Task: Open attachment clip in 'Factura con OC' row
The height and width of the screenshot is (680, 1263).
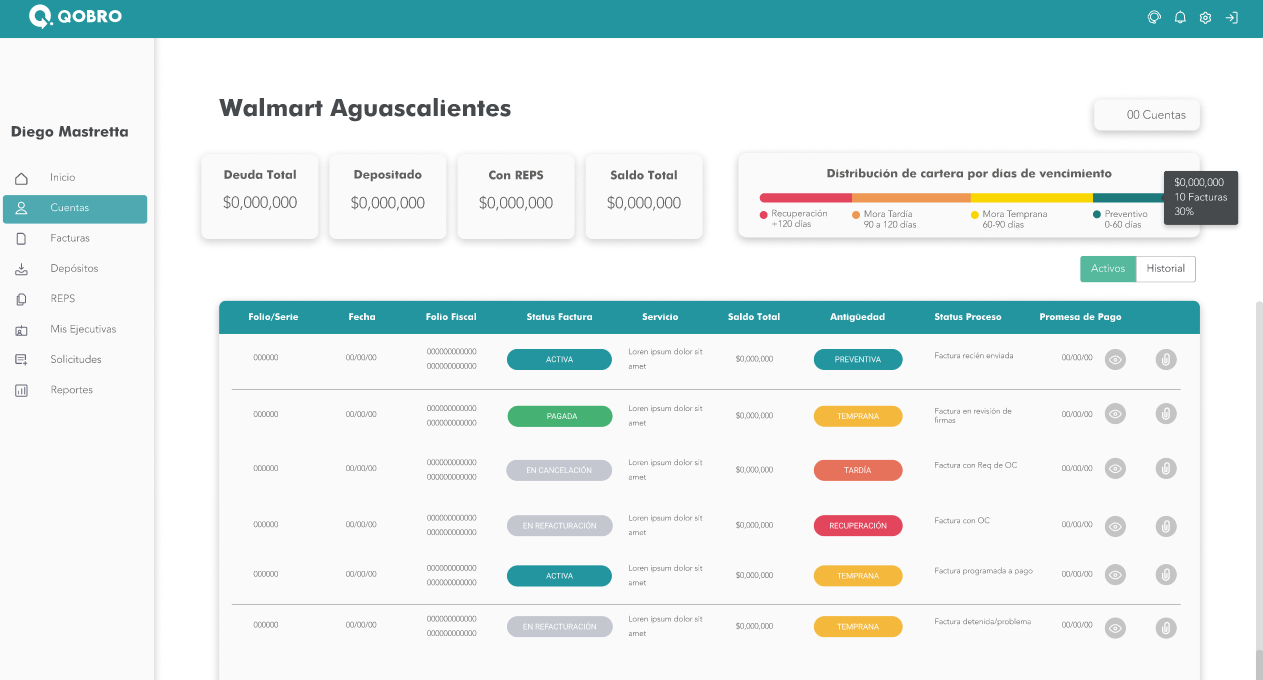Action: point(1165,526)
